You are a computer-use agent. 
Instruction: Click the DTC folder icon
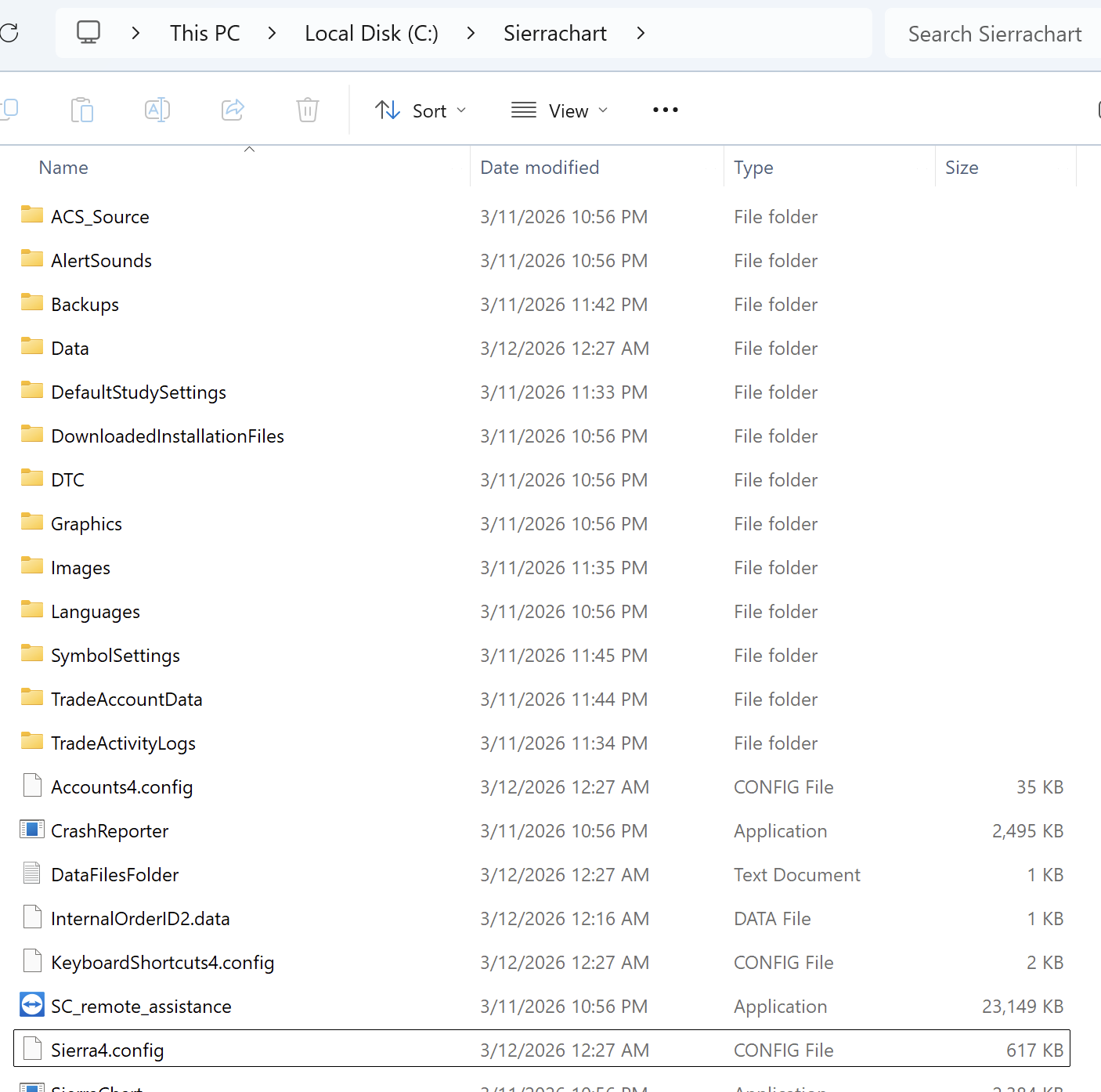pos(32,478)
